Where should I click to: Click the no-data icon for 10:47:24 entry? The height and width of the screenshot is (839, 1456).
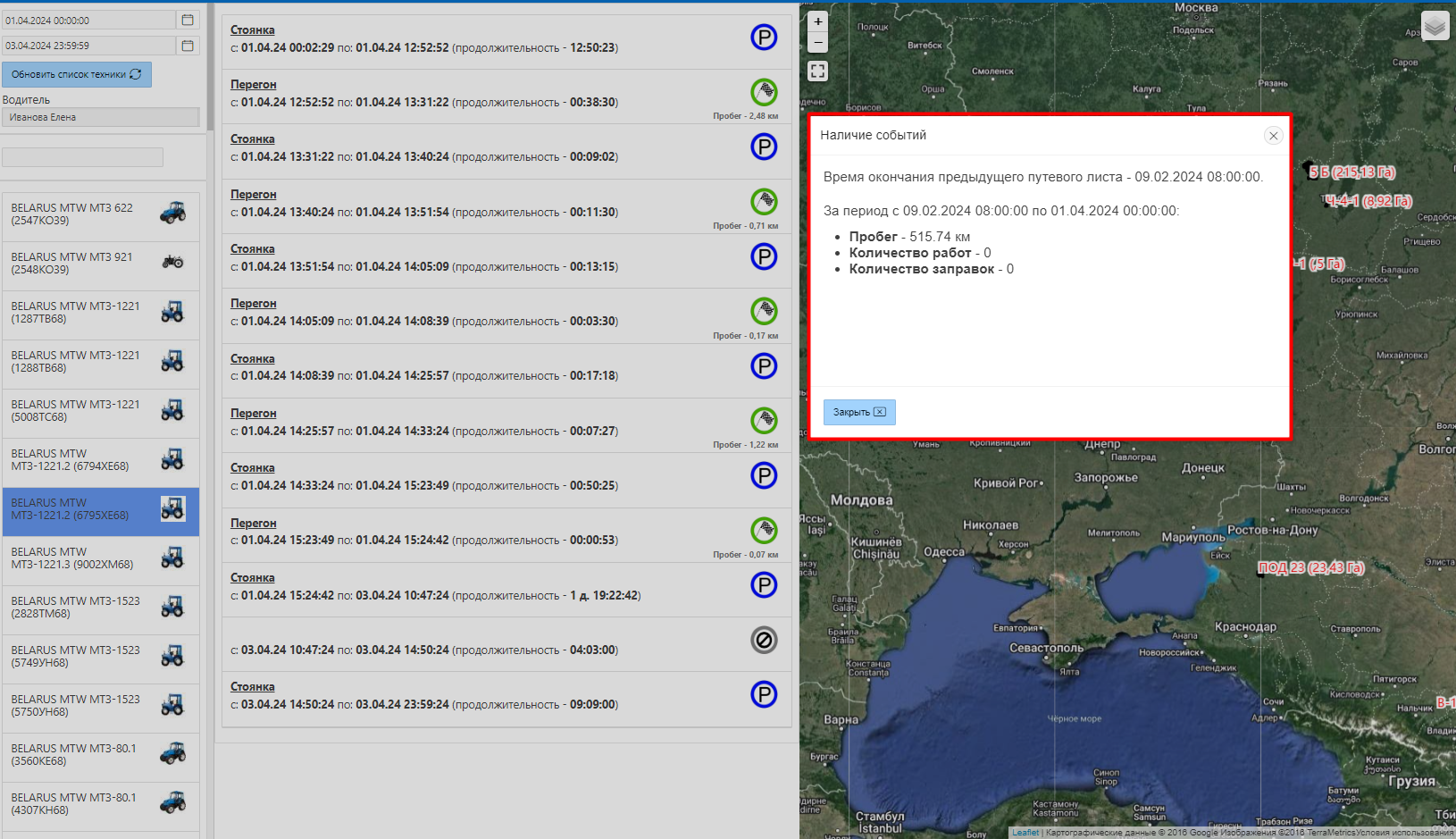coord(763,640)
